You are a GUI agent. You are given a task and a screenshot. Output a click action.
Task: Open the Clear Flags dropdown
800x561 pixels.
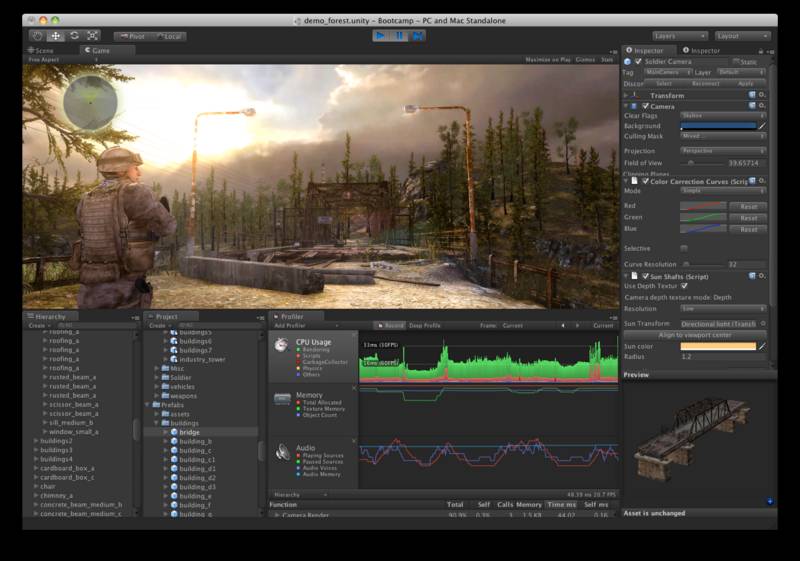coord(723,116)
